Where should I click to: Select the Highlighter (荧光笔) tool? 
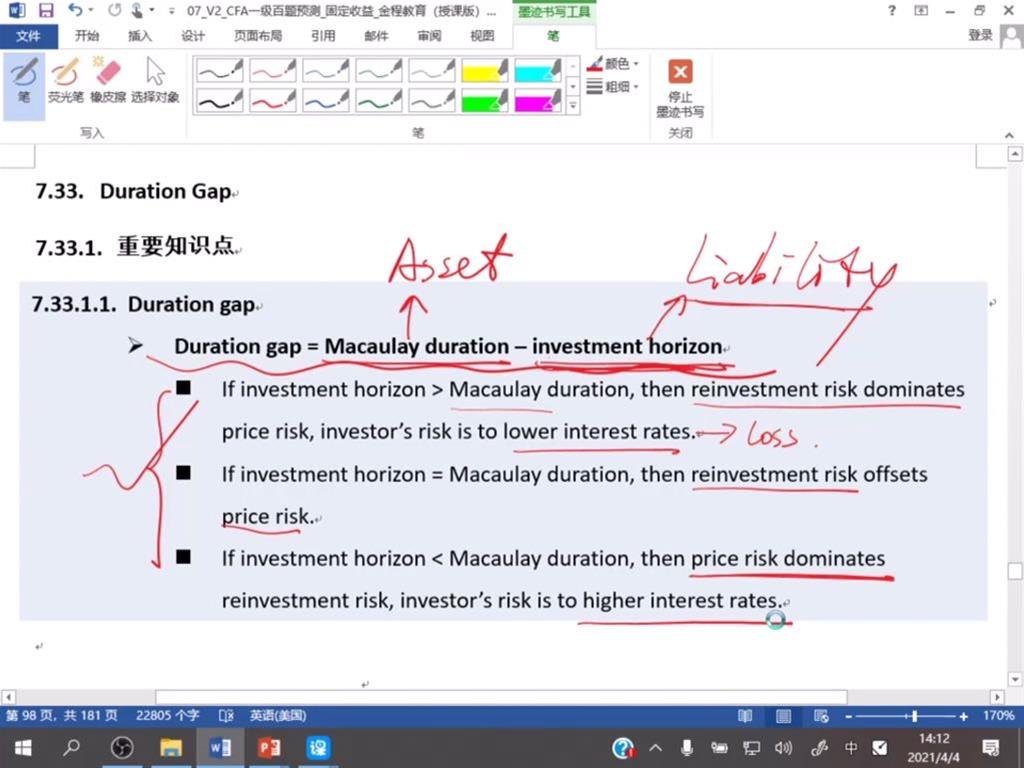click(x=66, y=80)
